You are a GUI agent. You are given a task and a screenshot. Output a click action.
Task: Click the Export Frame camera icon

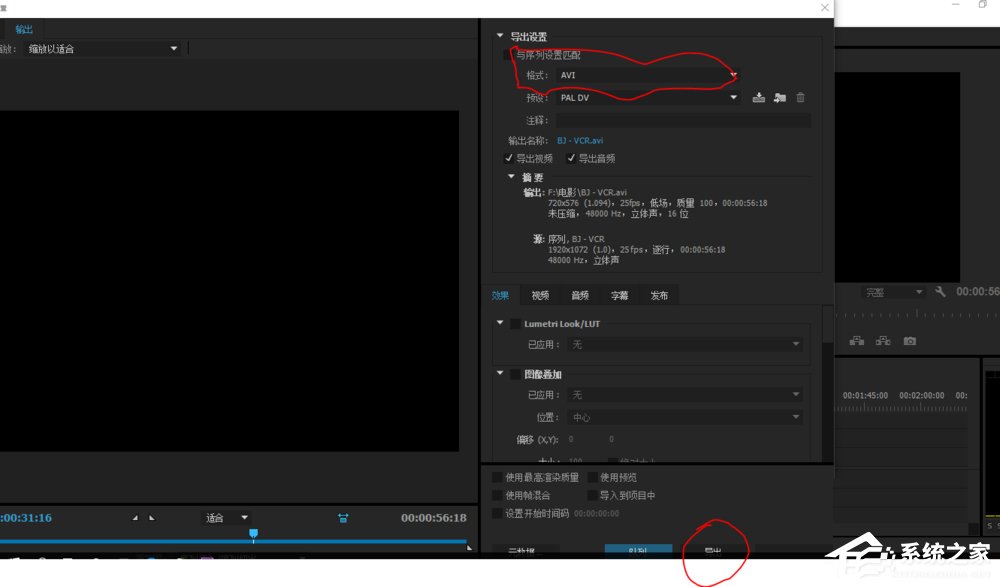pyautogui.click(x=909, y=340)
